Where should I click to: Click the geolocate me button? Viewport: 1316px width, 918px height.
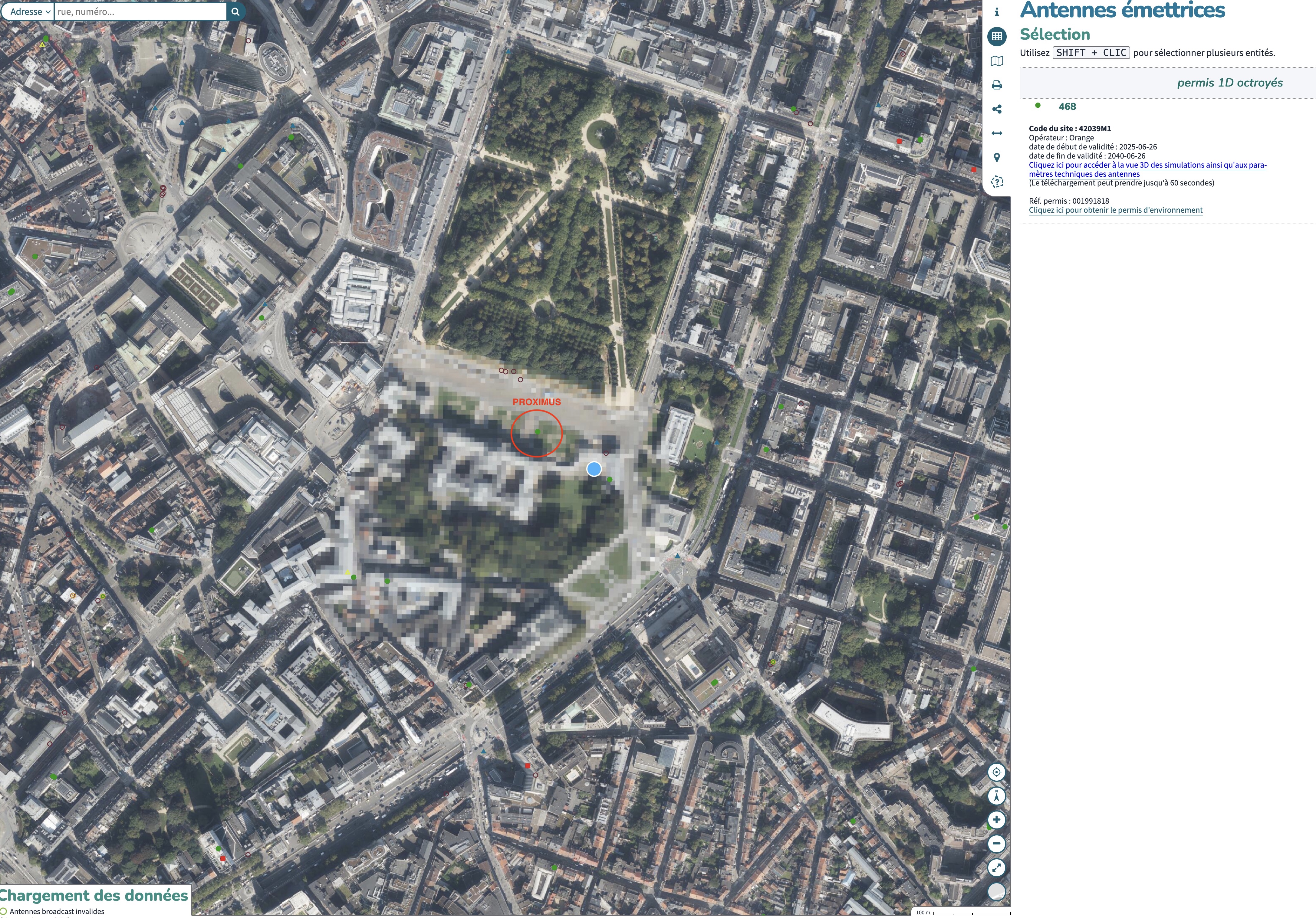[997, 772]
